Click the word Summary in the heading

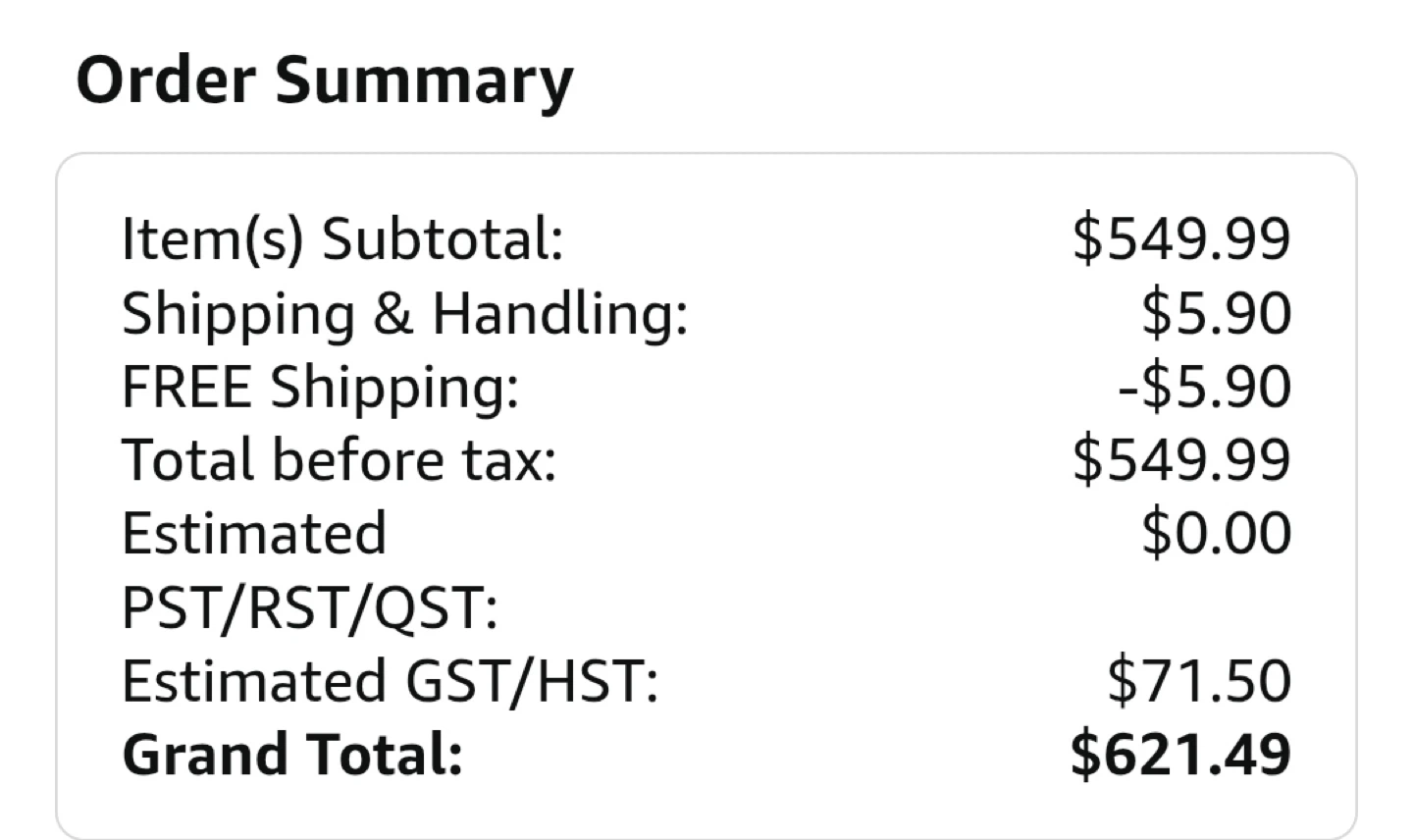(424, 81)
